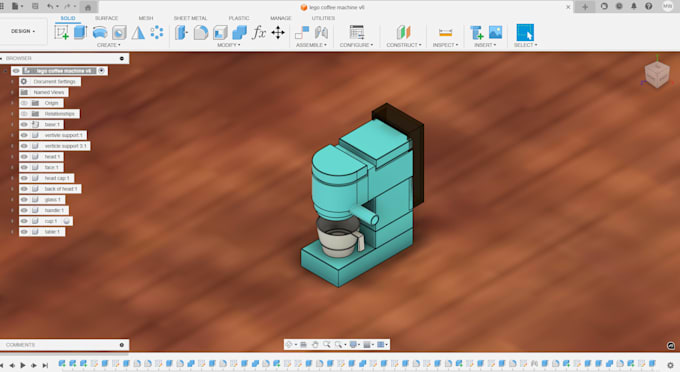Screen dimensions: 680x372
Task: Open the SELECT dropdown menu
Action: [525, 45]
